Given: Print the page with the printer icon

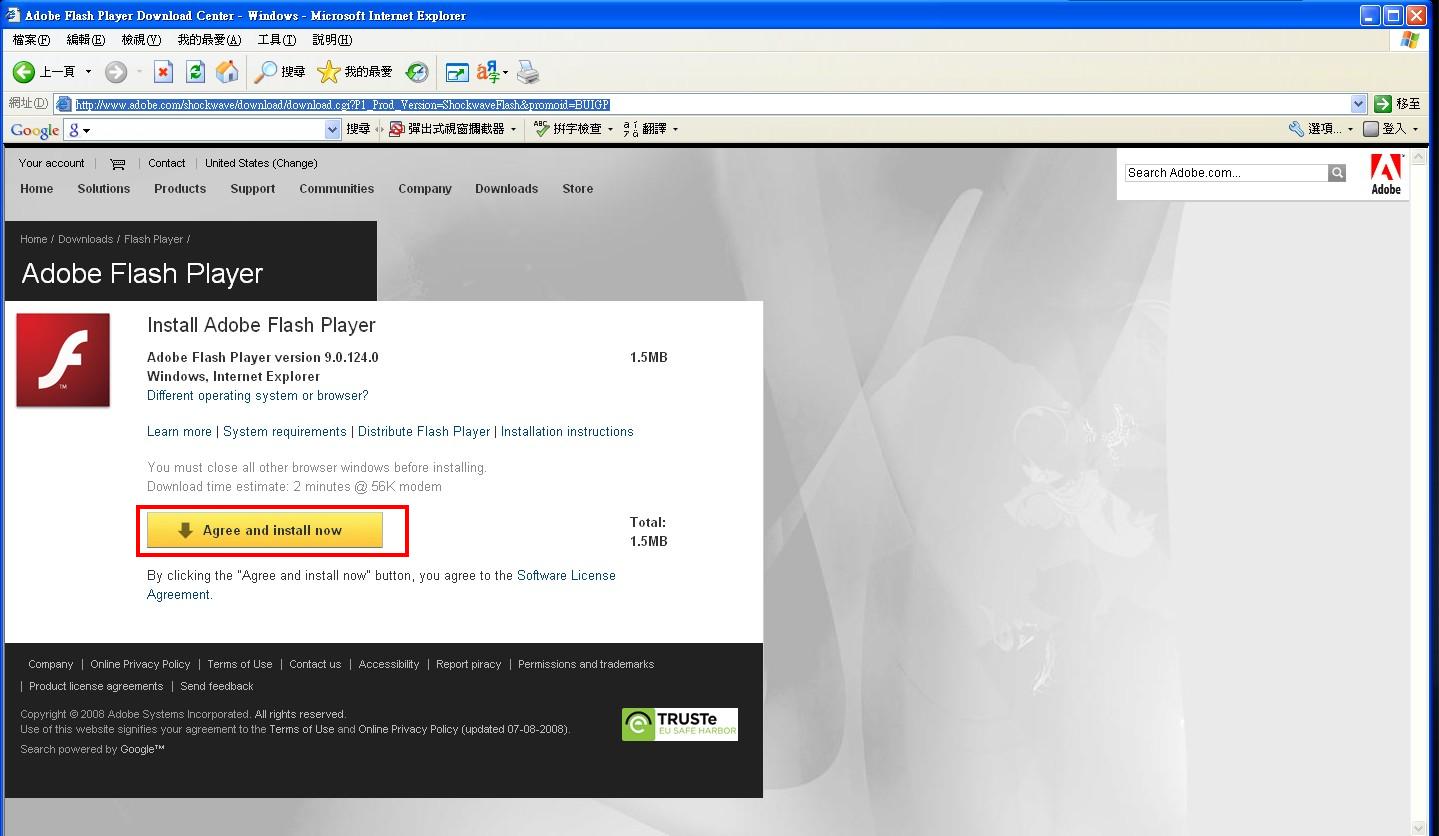Looking at the screenshot, I should (x=528, y=72).
